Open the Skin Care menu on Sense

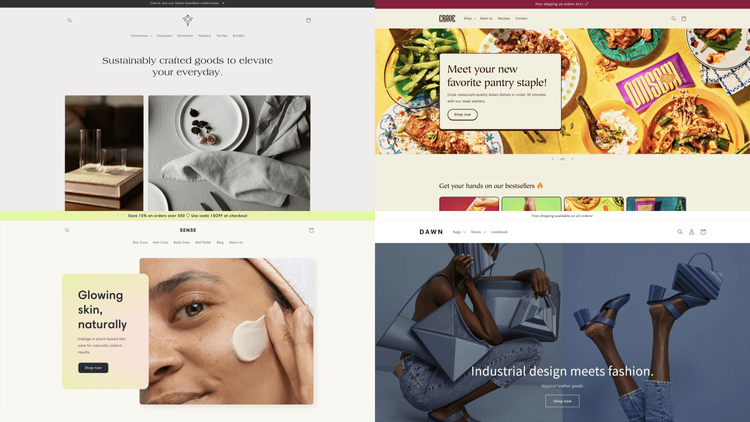pyautogui.click(x=140, y=243)
